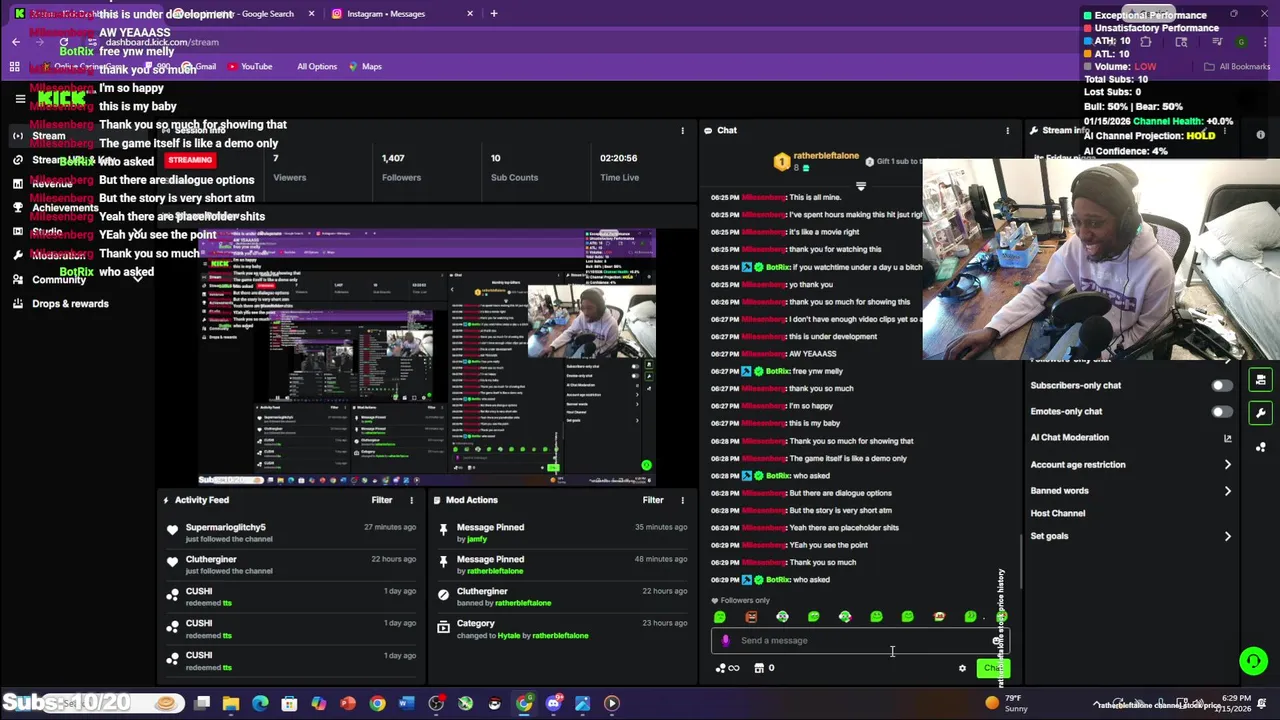Image resolution: width=1280 pixels, height=720 pixels.
Task: Click scroll-to-bottom arrow at chat top
Action: pos(861,186)
